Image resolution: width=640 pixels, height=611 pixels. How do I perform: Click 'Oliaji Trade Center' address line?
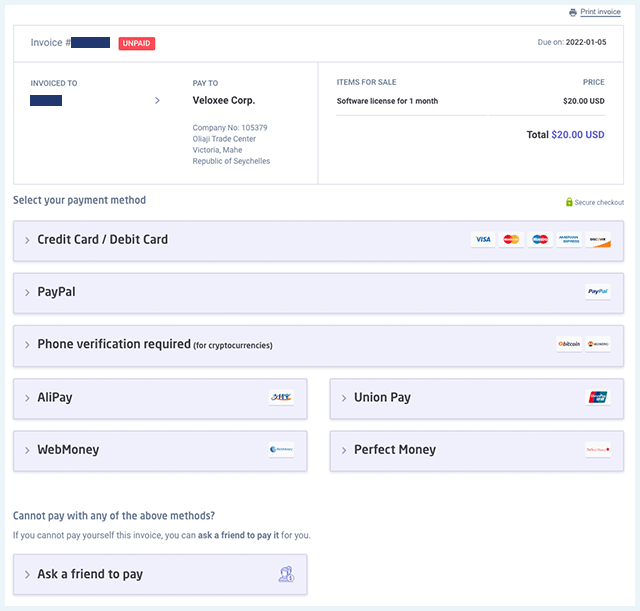pos(224,139)
